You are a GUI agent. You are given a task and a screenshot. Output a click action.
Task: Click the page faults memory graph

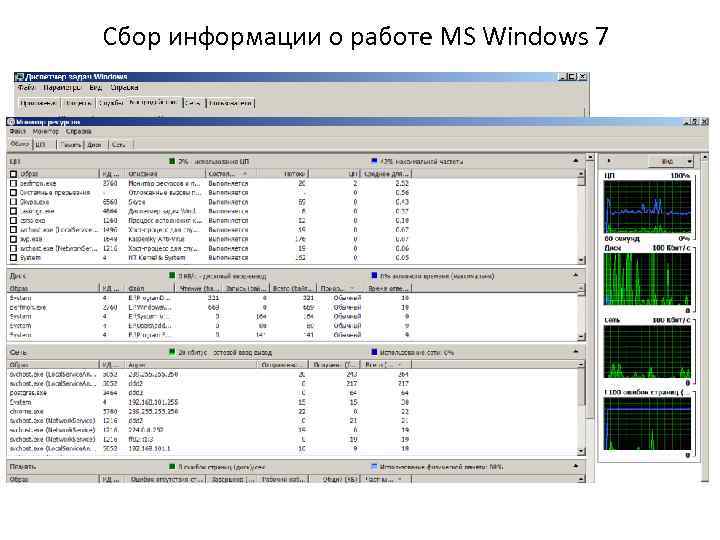pyautogui.click(x=647, y=424)
